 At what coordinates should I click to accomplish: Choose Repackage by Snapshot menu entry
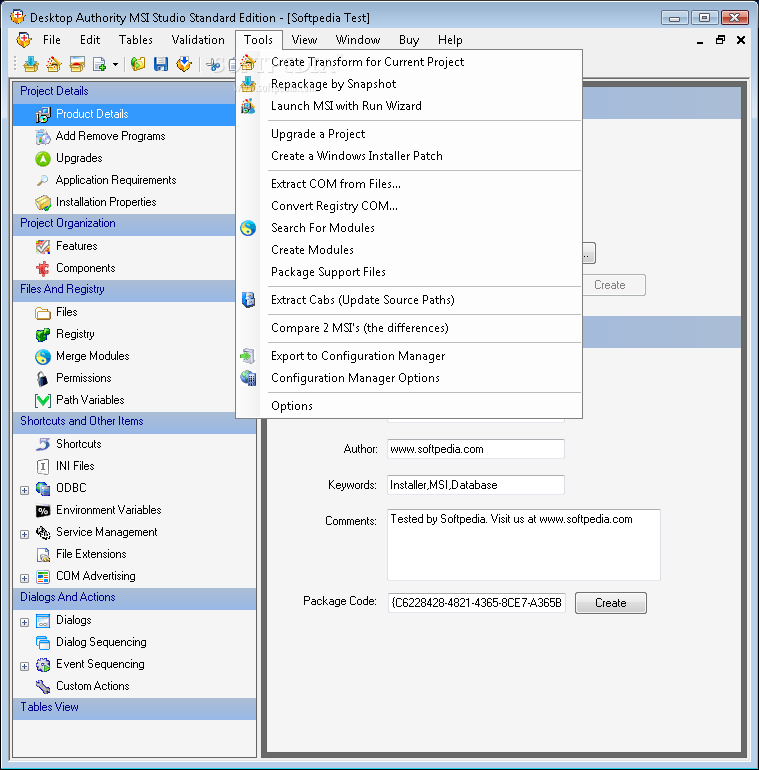[409, 84]
